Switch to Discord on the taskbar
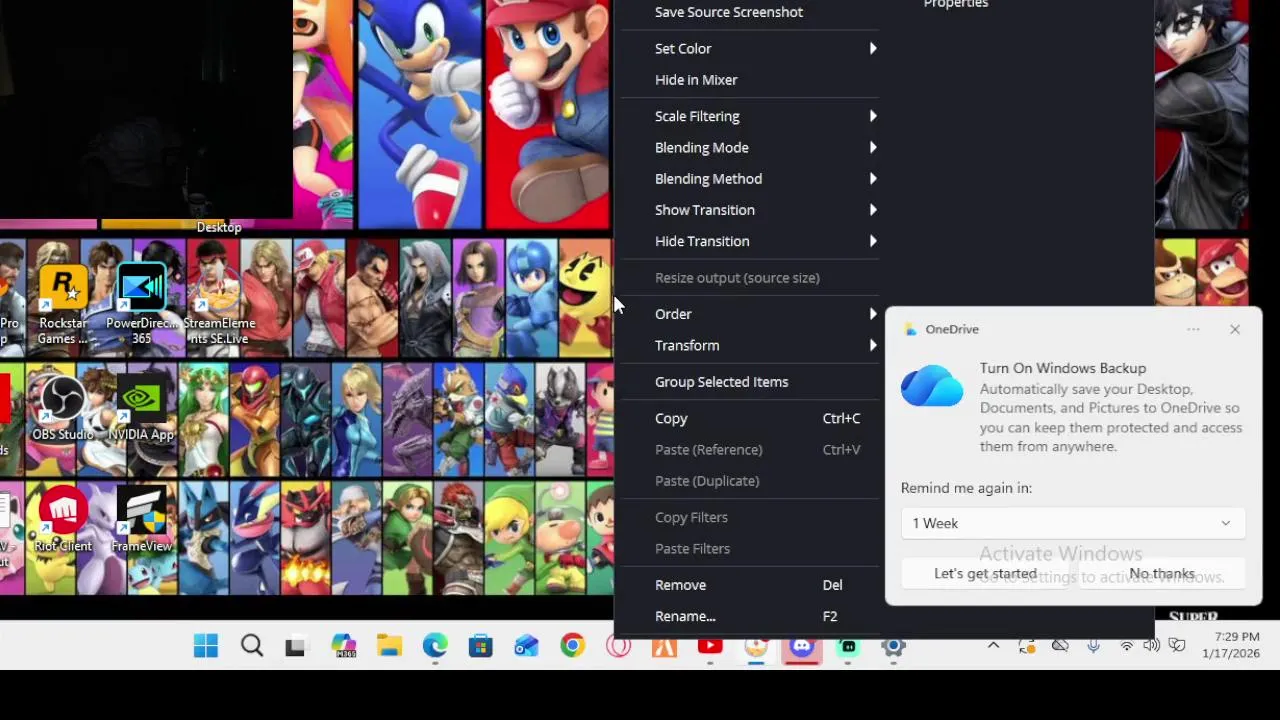The image size is (1280, 720). pos(802,647)
